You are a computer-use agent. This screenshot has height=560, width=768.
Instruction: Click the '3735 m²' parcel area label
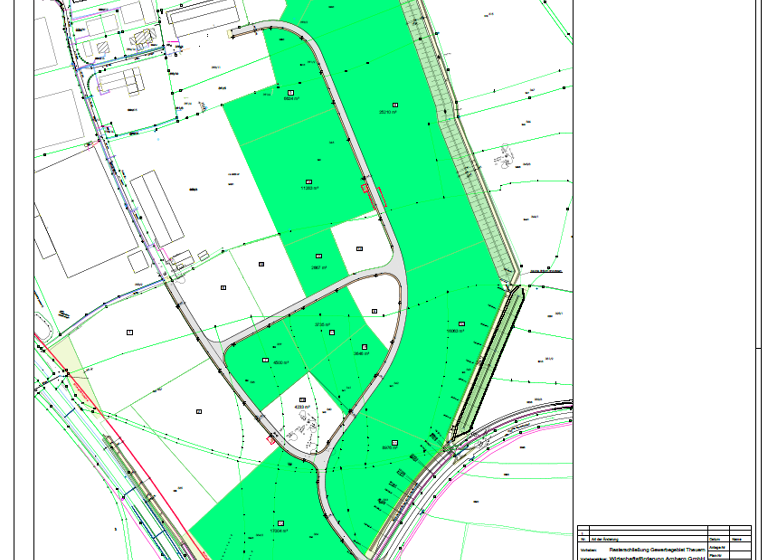point(322,324)
